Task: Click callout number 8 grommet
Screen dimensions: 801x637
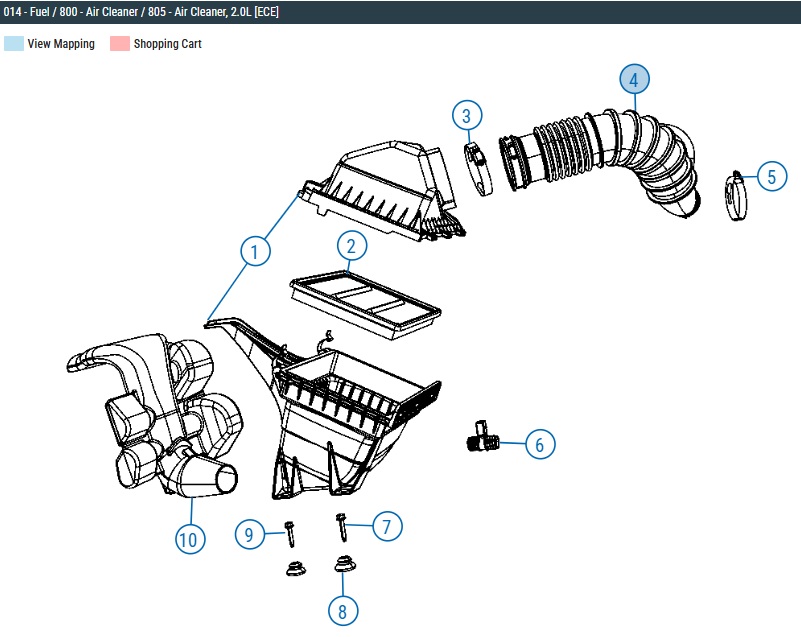Action: 343,610
